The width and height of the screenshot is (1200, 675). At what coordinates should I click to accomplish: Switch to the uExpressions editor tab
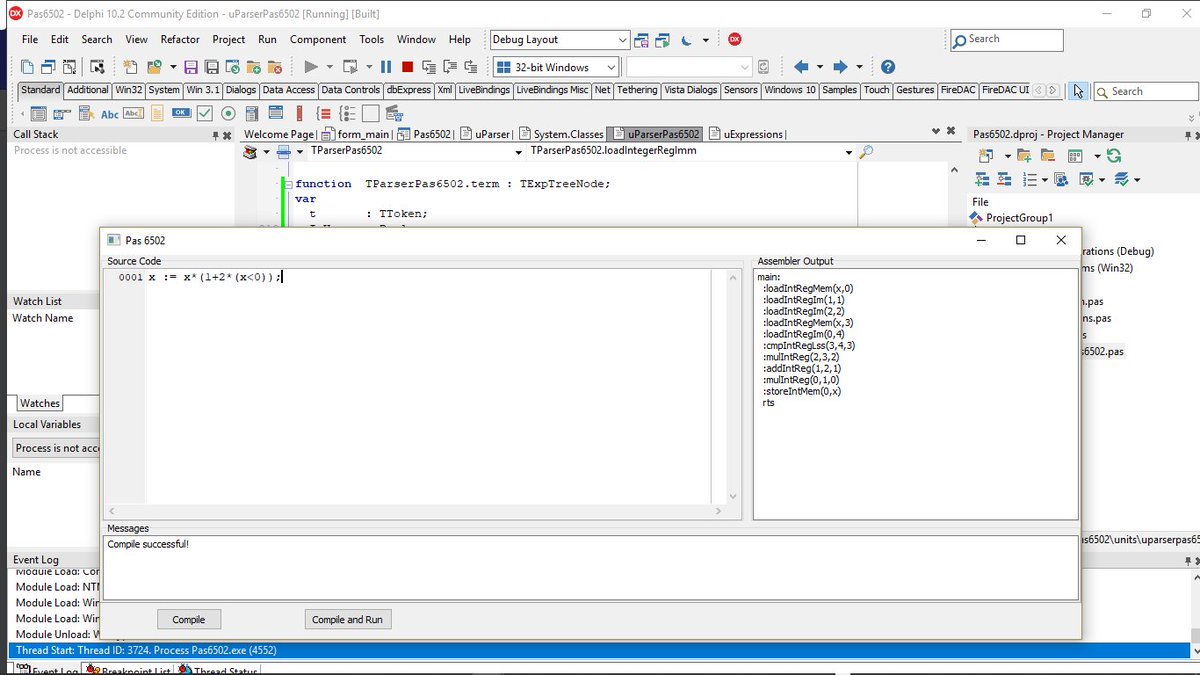[753, 134]
